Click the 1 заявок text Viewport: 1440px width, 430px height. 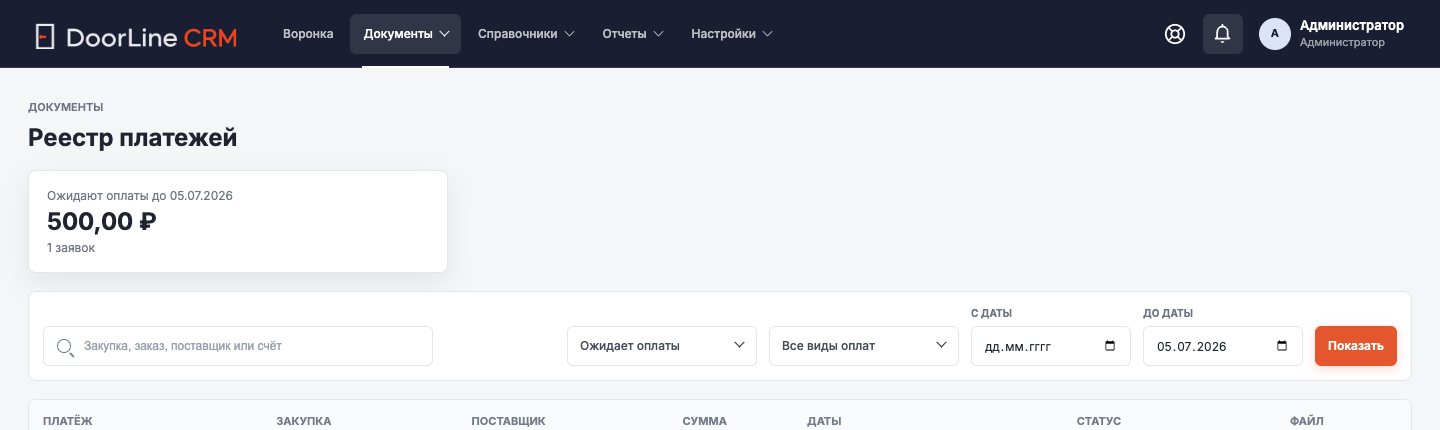point(71,247)
